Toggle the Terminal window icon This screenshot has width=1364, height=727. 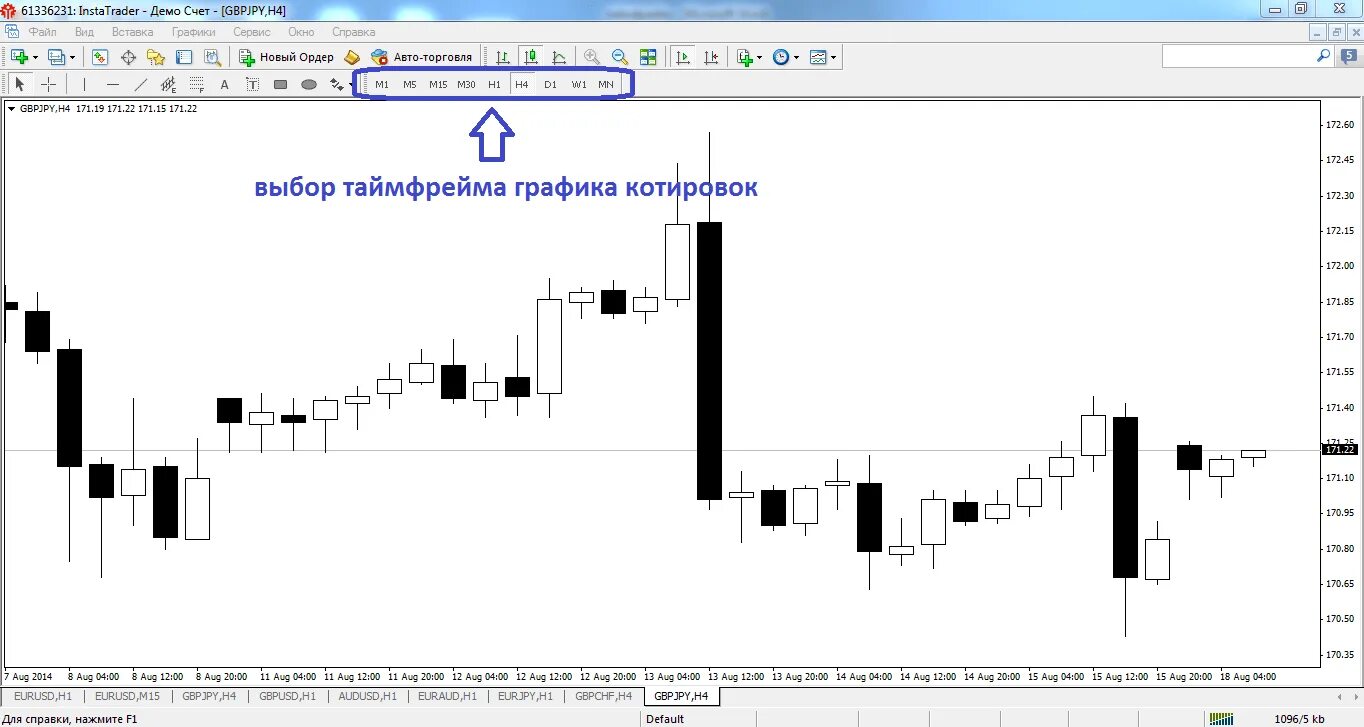pyautogui.click(x=184, y=57)
